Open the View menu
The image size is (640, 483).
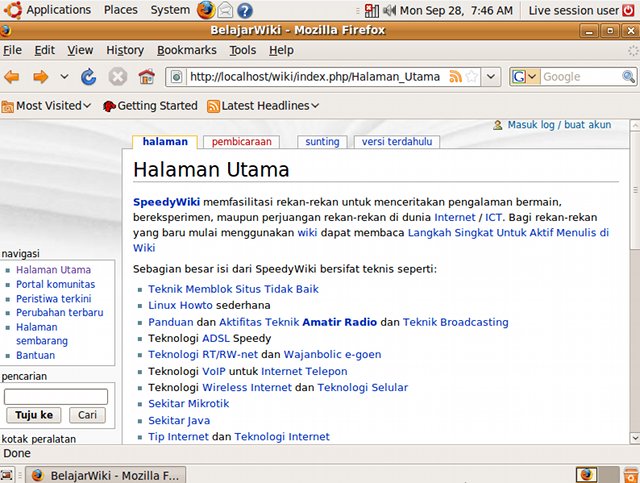(80, 50)
